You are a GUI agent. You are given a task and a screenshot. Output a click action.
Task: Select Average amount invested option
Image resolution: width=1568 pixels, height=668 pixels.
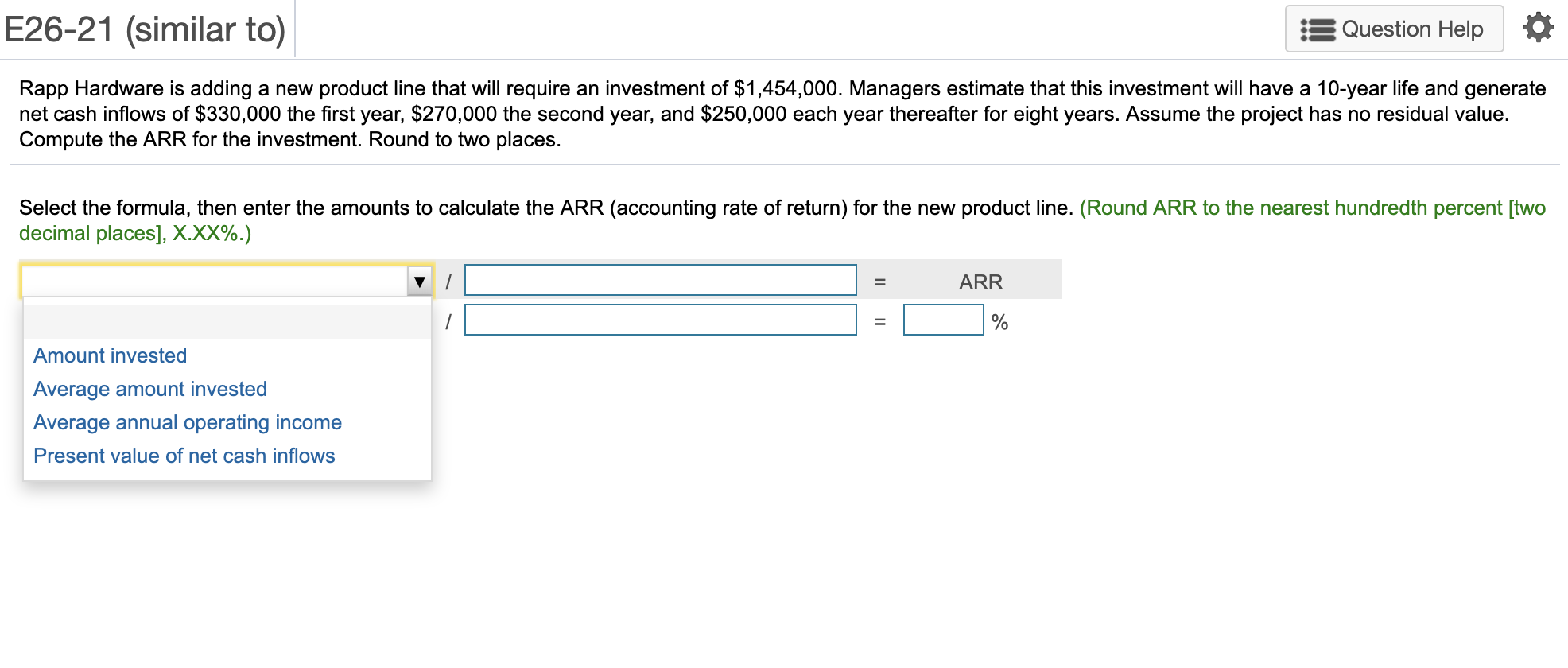[x=149, y=389]
